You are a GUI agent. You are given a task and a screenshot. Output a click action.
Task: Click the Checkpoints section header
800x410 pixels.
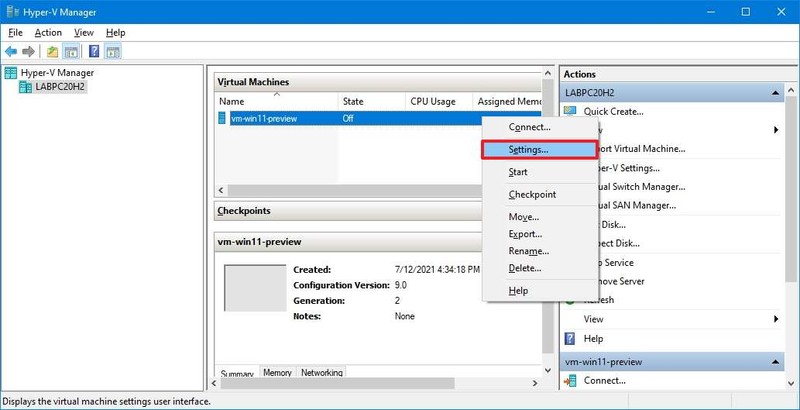coord(349,211)
